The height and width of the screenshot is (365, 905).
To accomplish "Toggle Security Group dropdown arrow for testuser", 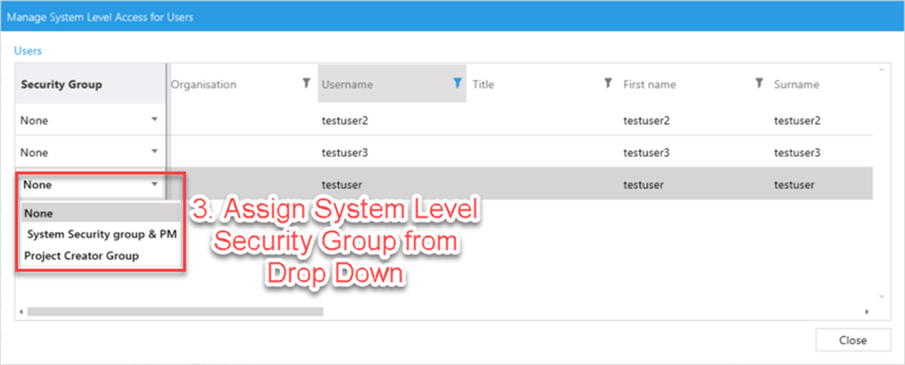I will pos(154,185).
